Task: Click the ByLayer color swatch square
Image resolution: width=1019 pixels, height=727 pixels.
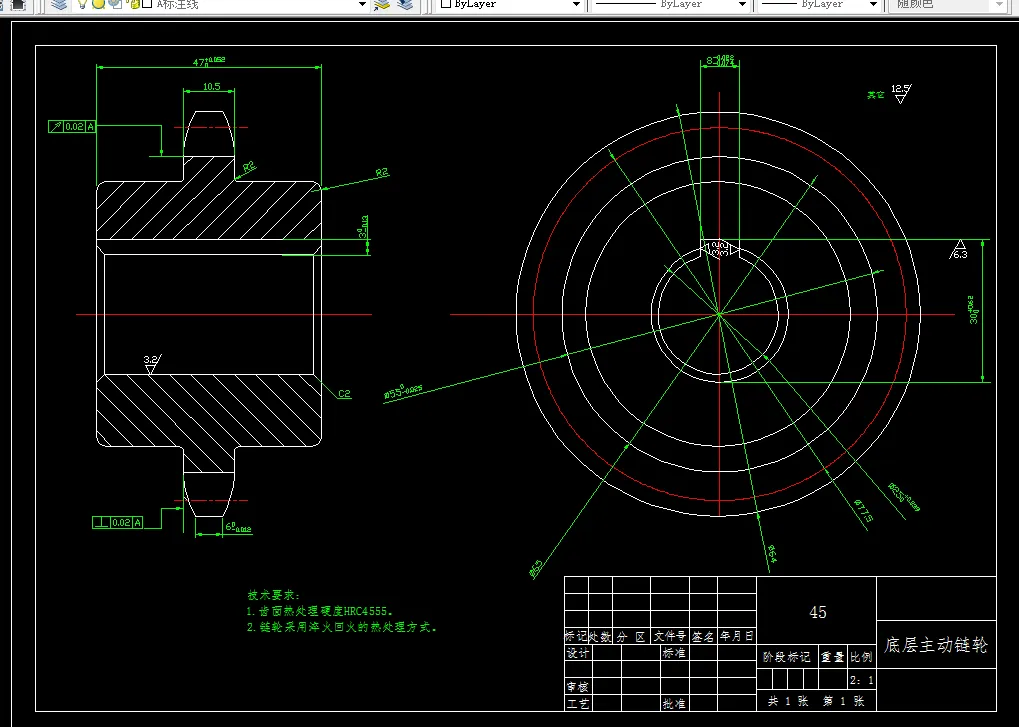Action: [x=446, y=4]
